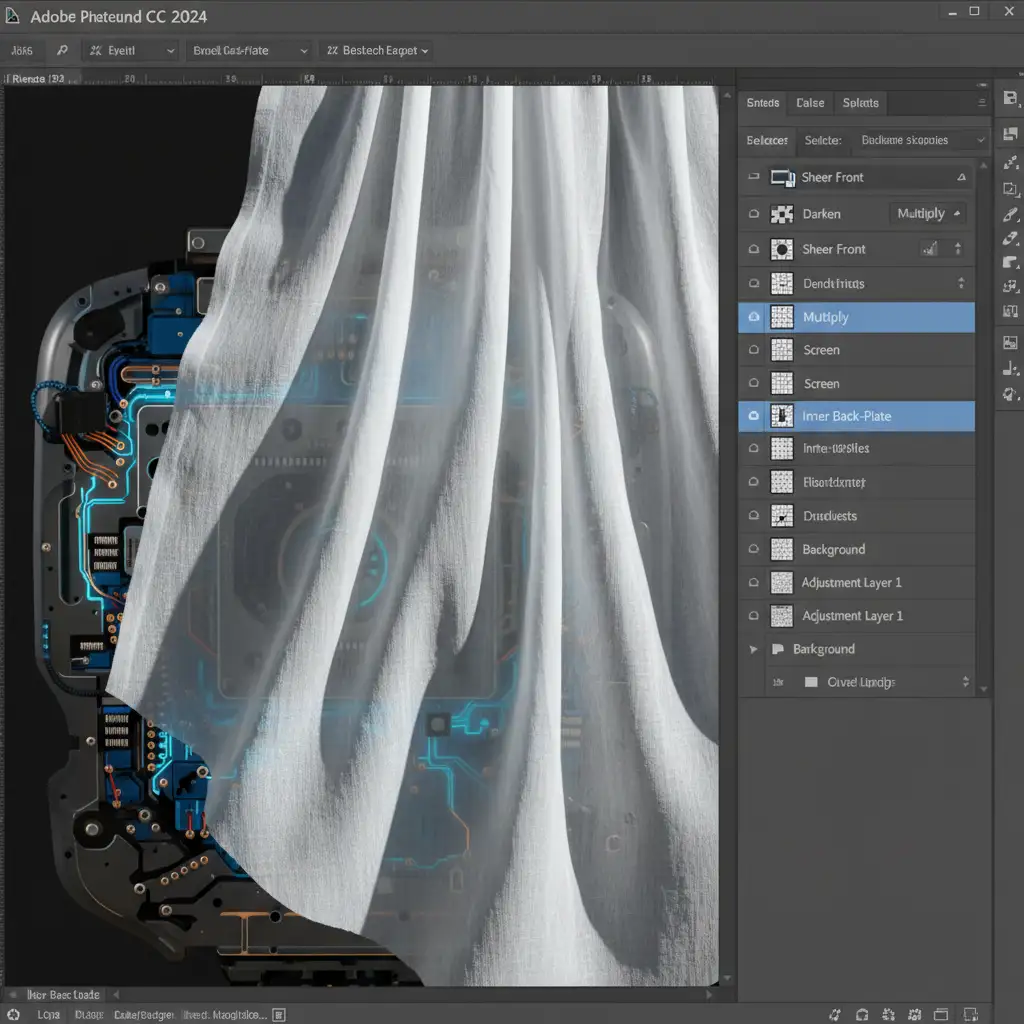Click the Selaces button in layers panel

(767, 141)
